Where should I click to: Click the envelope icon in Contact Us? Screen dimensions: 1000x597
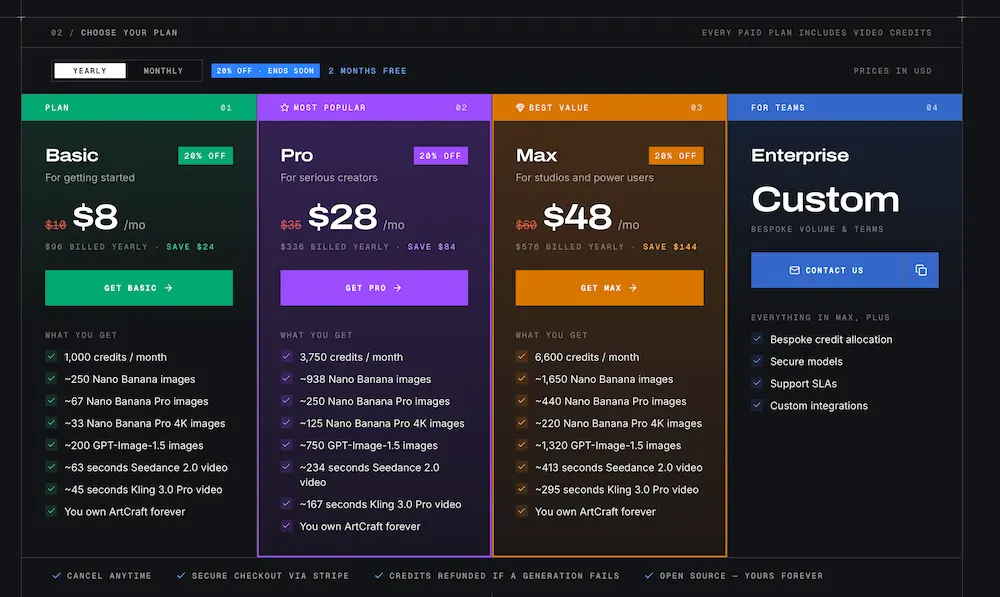[795, 270]
